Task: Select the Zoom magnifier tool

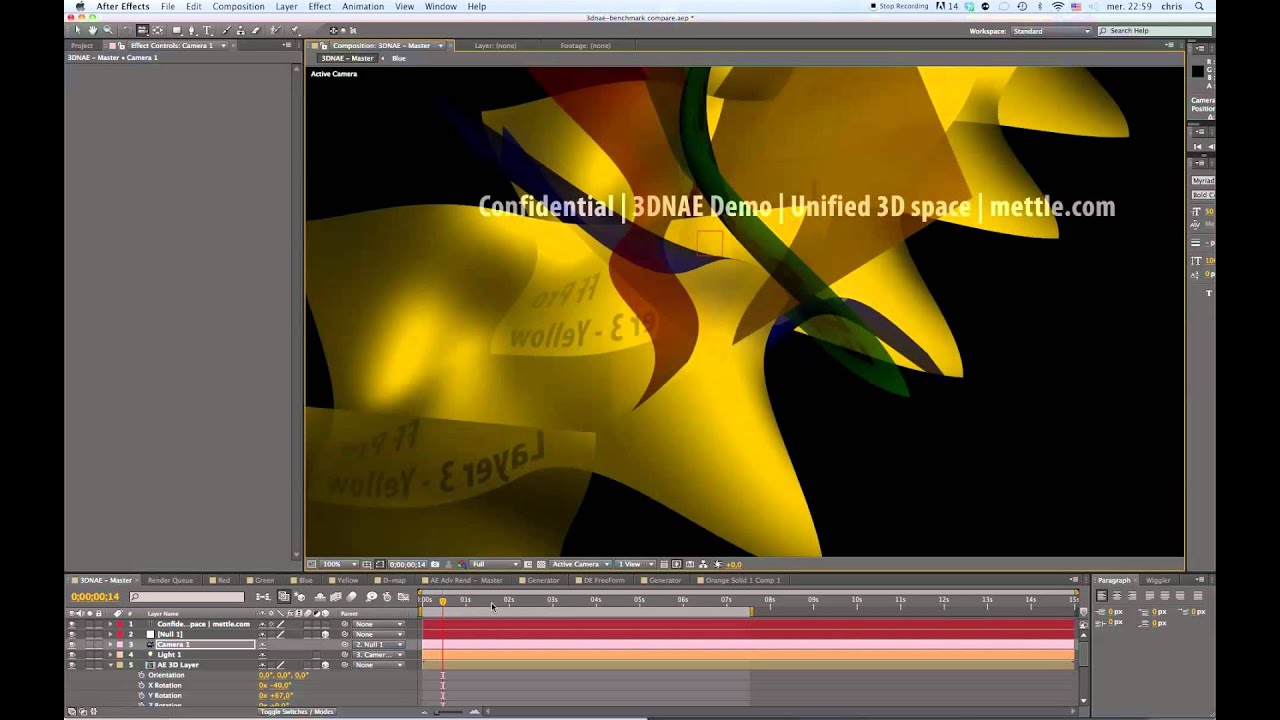Action: pyautogui.click(x=108, y=30)
